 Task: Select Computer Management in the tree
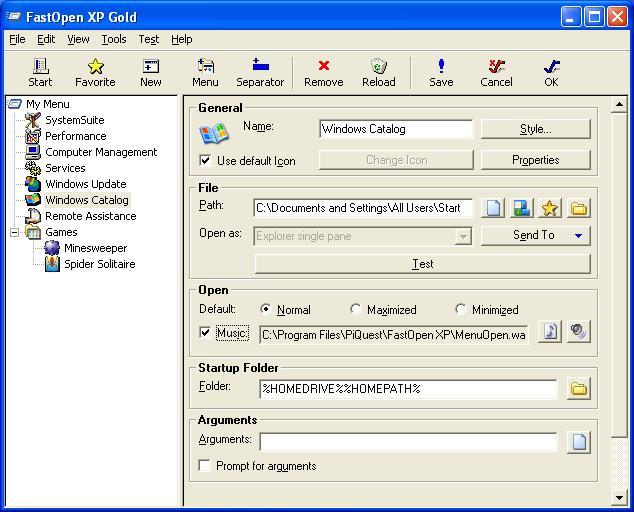[x=101, y=152]
